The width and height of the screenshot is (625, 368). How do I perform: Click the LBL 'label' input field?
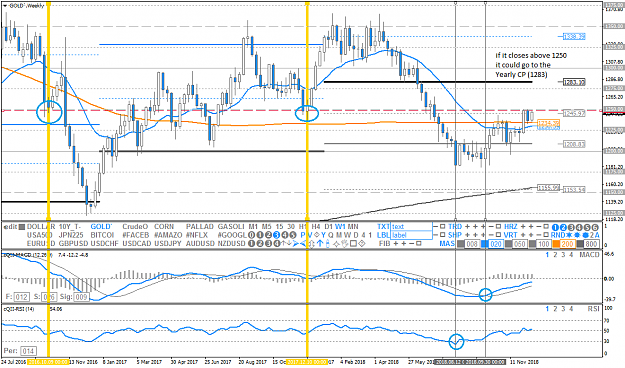tap(411, 235)
